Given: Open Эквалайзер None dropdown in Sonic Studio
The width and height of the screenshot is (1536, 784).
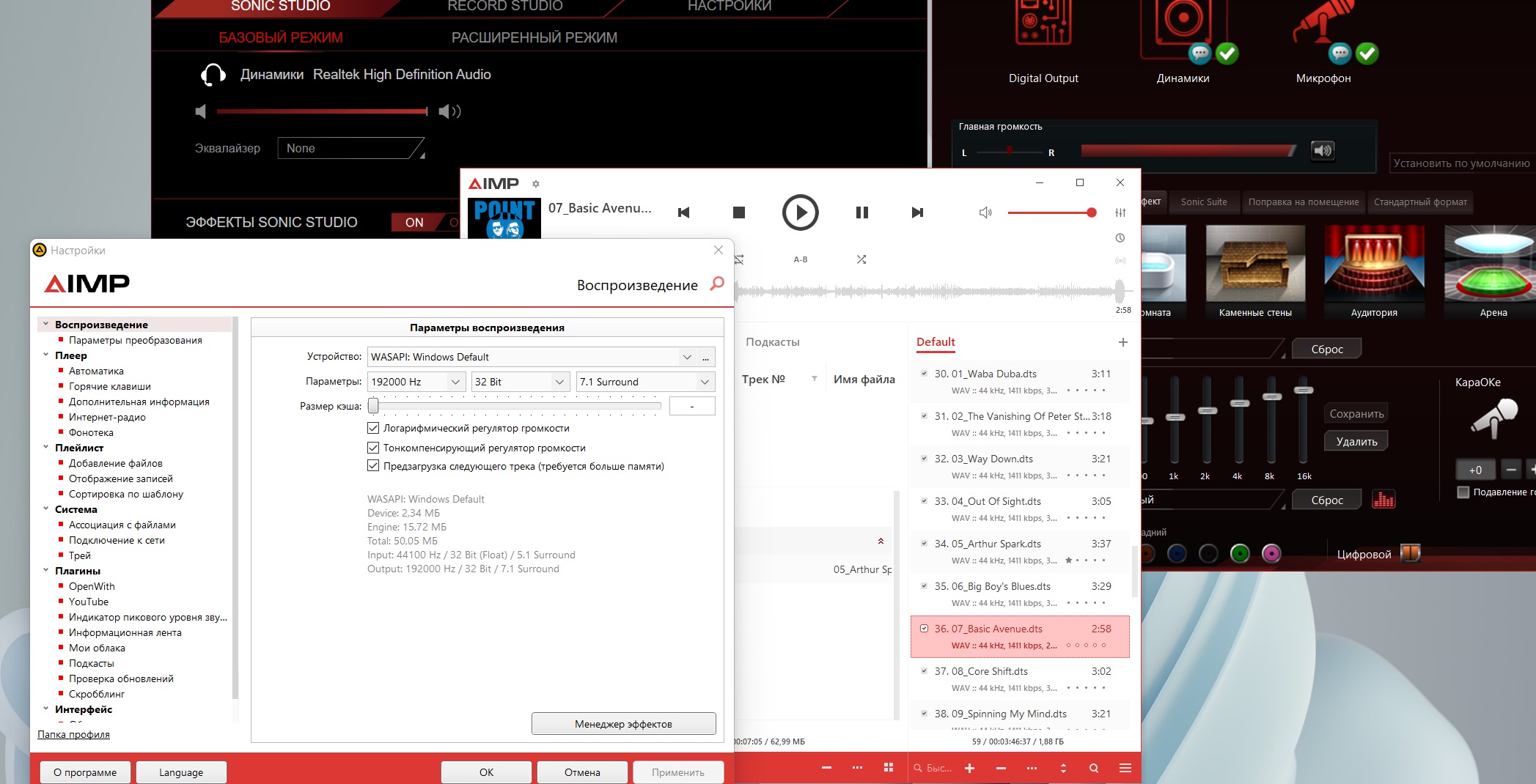Looking at the screenshot, I should pyautogui.click(x=351, y=148).
